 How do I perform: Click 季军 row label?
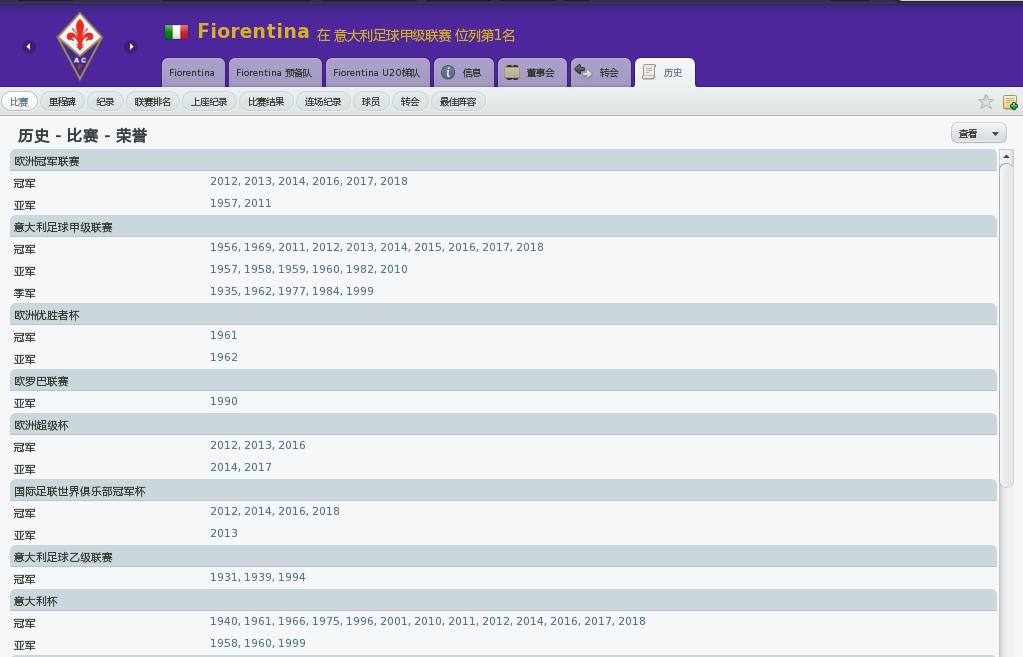[25, 293]
